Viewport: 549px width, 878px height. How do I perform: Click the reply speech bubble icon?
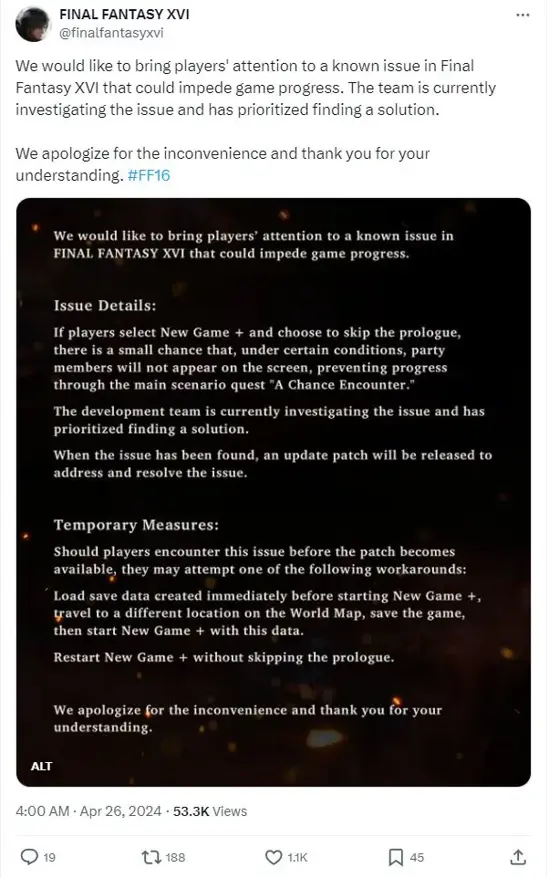(x=29, y=857)
